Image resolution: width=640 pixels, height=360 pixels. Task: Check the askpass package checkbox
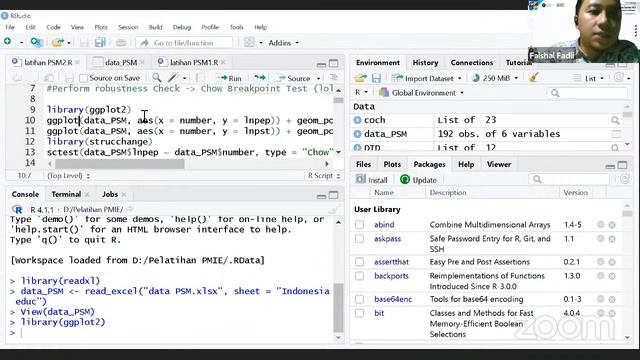(359, 239)
